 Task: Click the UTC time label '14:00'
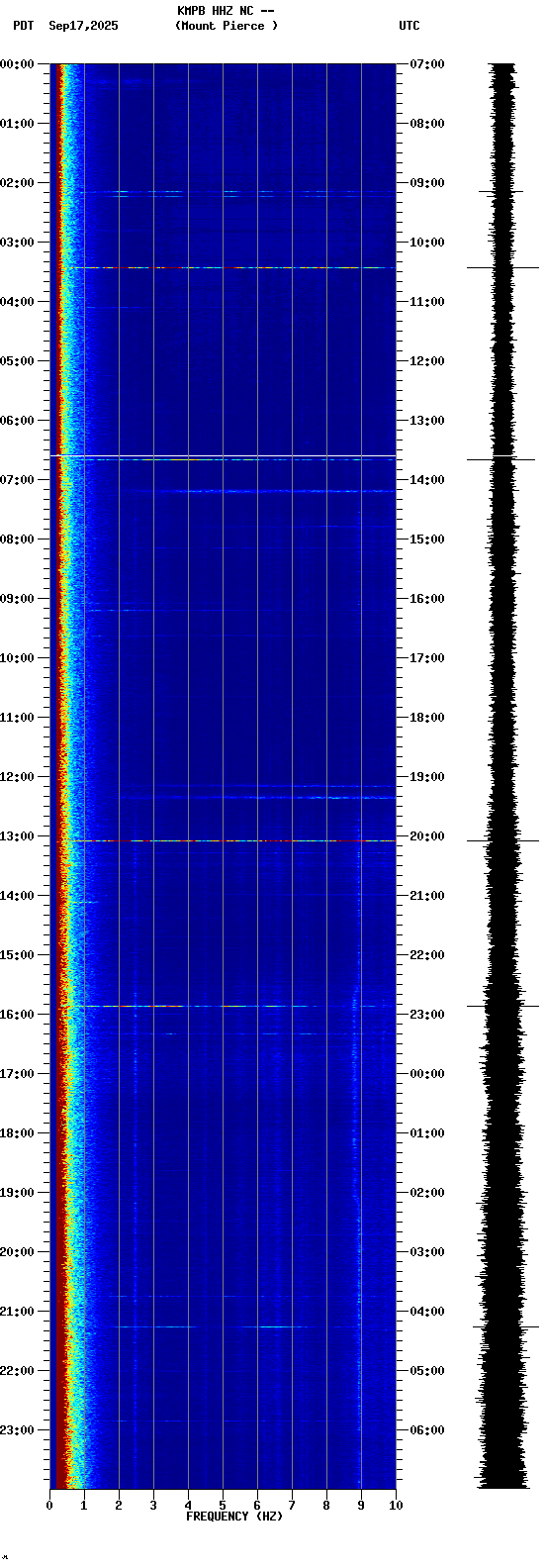pos(427,480)
